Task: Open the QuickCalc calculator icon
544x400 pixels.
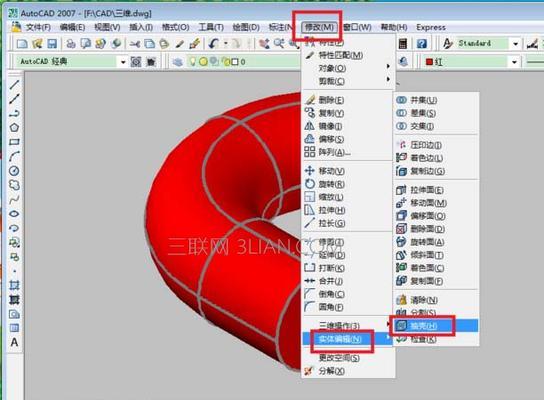Action: point(403,44)
